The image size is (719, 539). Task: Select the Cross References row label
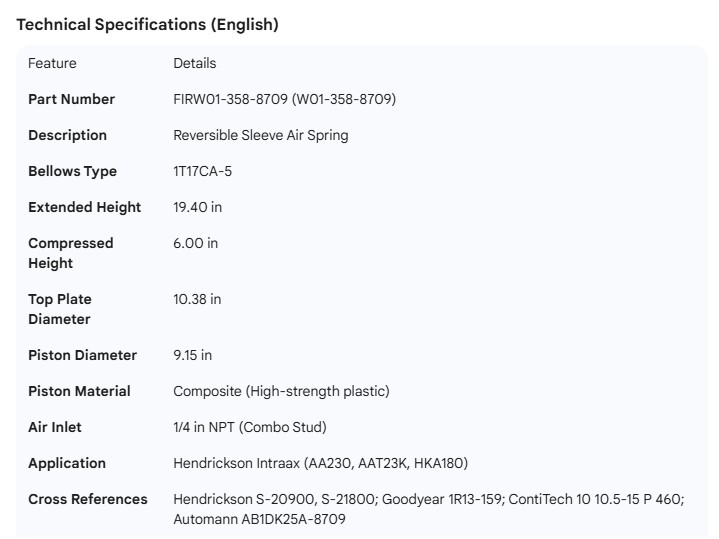(87, 499)
